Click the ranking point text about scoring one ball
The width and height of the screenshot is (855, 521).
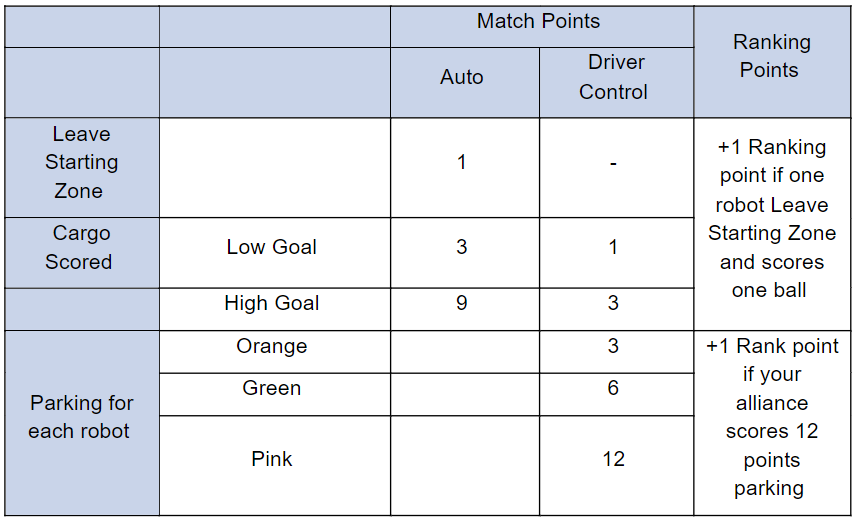click(771, 219)
